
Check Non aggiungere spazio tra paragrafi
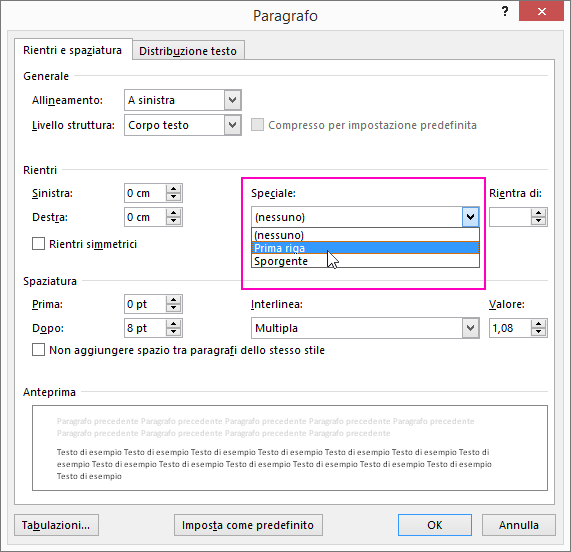point(39,350)
